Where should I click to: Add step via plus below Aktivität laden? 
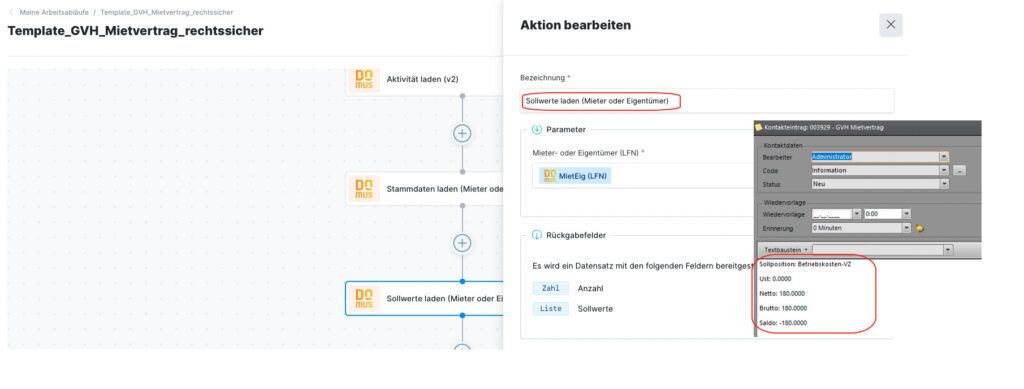pyautogui.click(x=462, y=133)
